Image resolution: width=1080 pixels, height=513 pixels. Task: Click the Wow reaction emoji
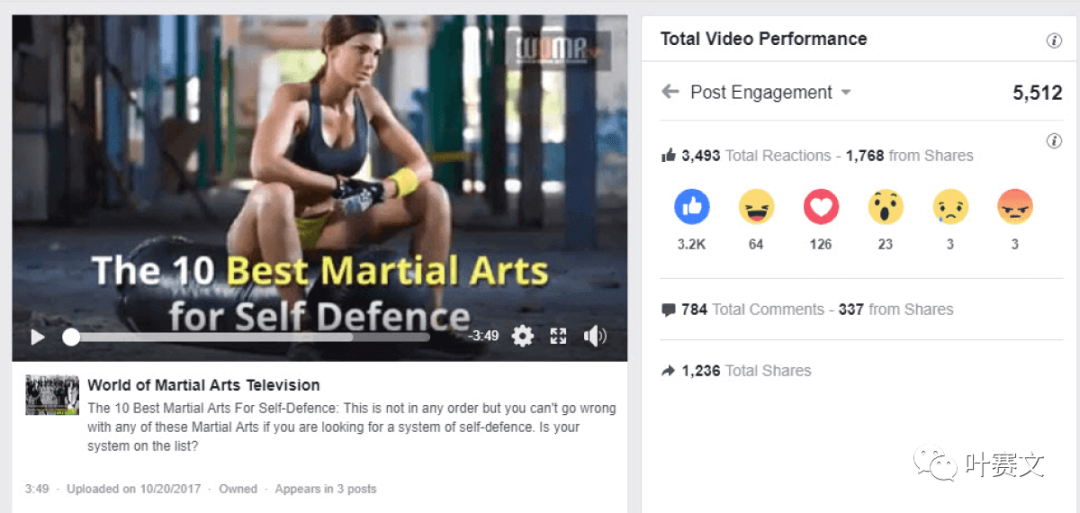[x=886, y=207]
